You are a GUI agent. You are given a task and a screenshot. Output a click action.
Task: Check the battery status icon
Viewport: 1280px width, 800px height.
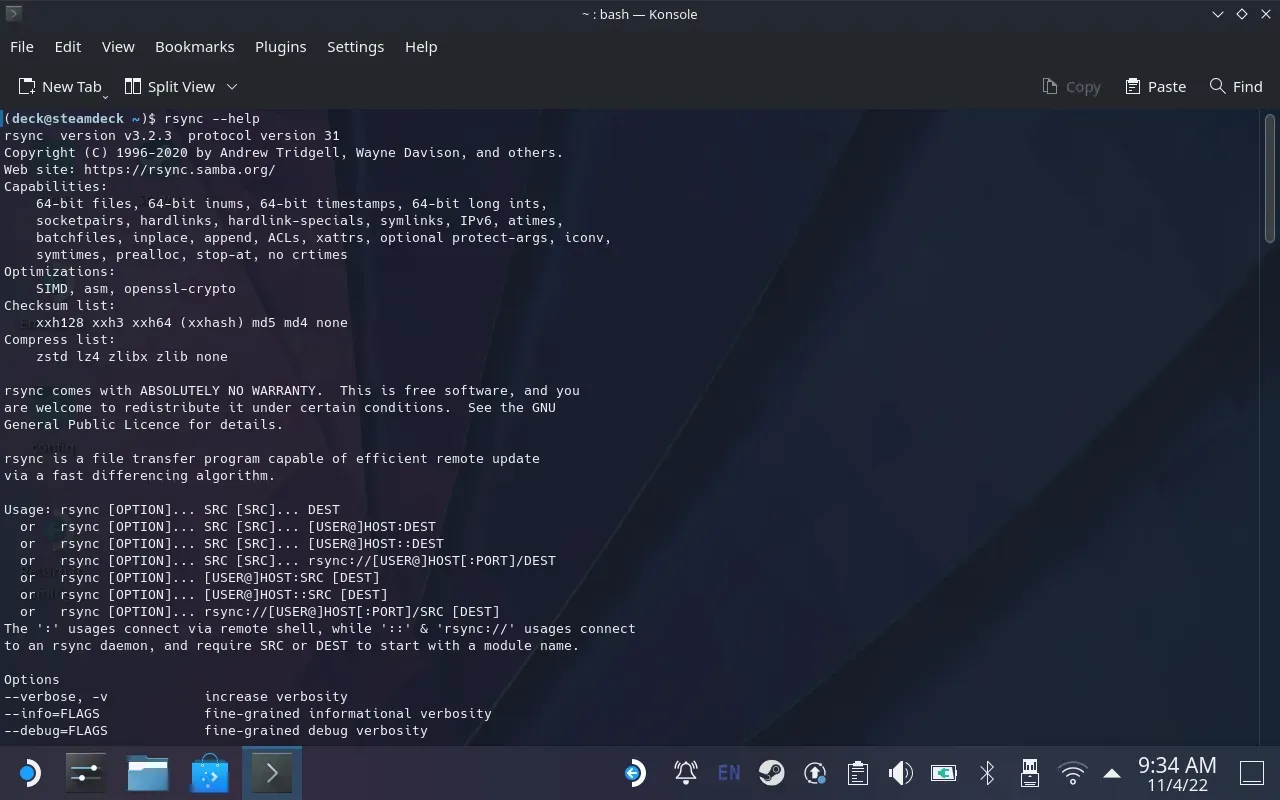[x=942, y=772]
